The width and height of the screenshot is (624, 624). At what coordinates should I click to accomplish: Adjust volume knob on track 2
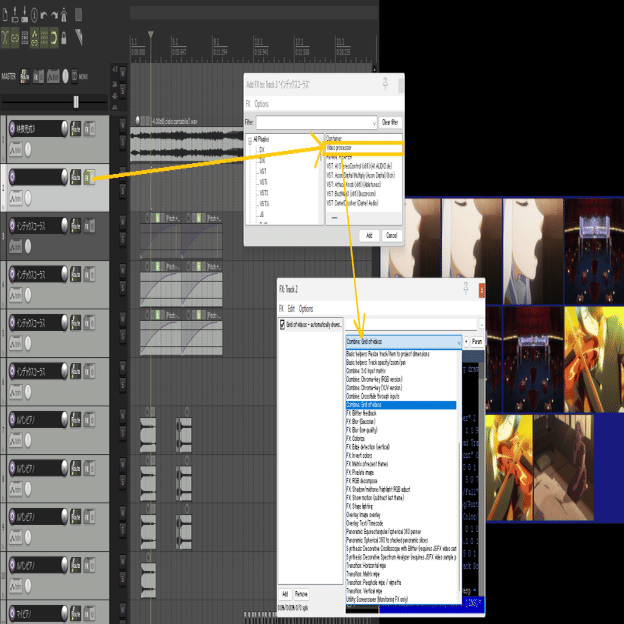click(64, 177)
